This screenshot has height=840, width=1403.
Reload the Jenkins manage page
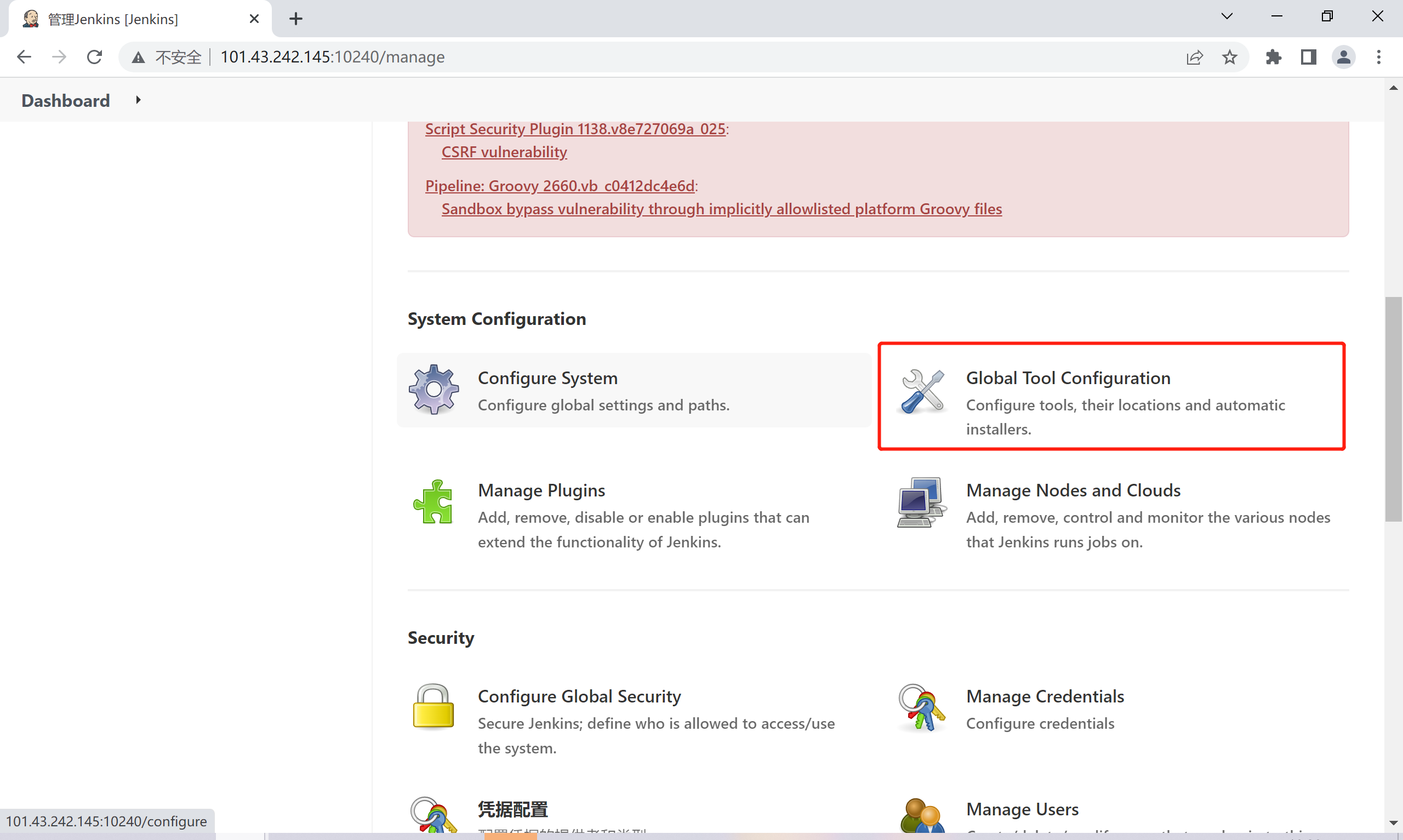[x=94, y=56]
